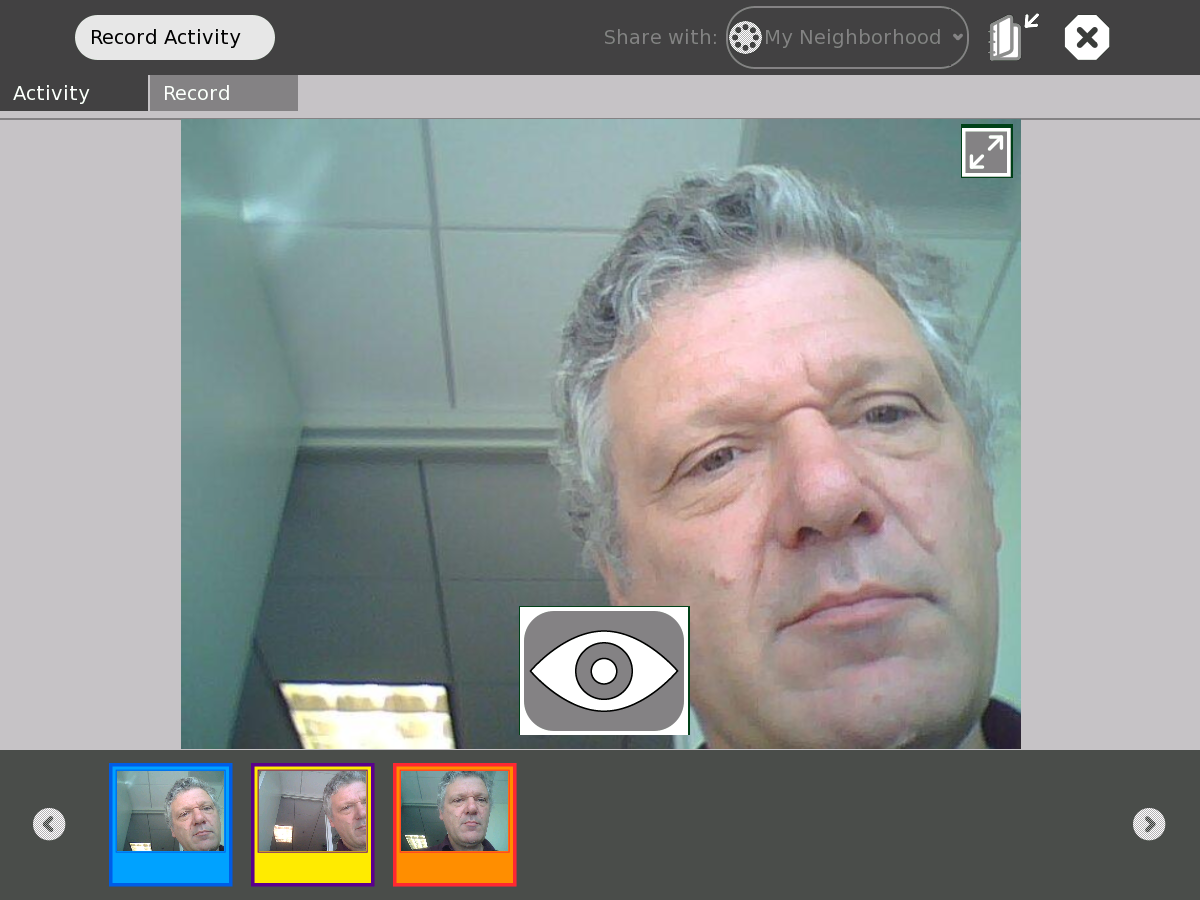
Task: Click the blue color strip under first thumbnail
Action: 171,867
